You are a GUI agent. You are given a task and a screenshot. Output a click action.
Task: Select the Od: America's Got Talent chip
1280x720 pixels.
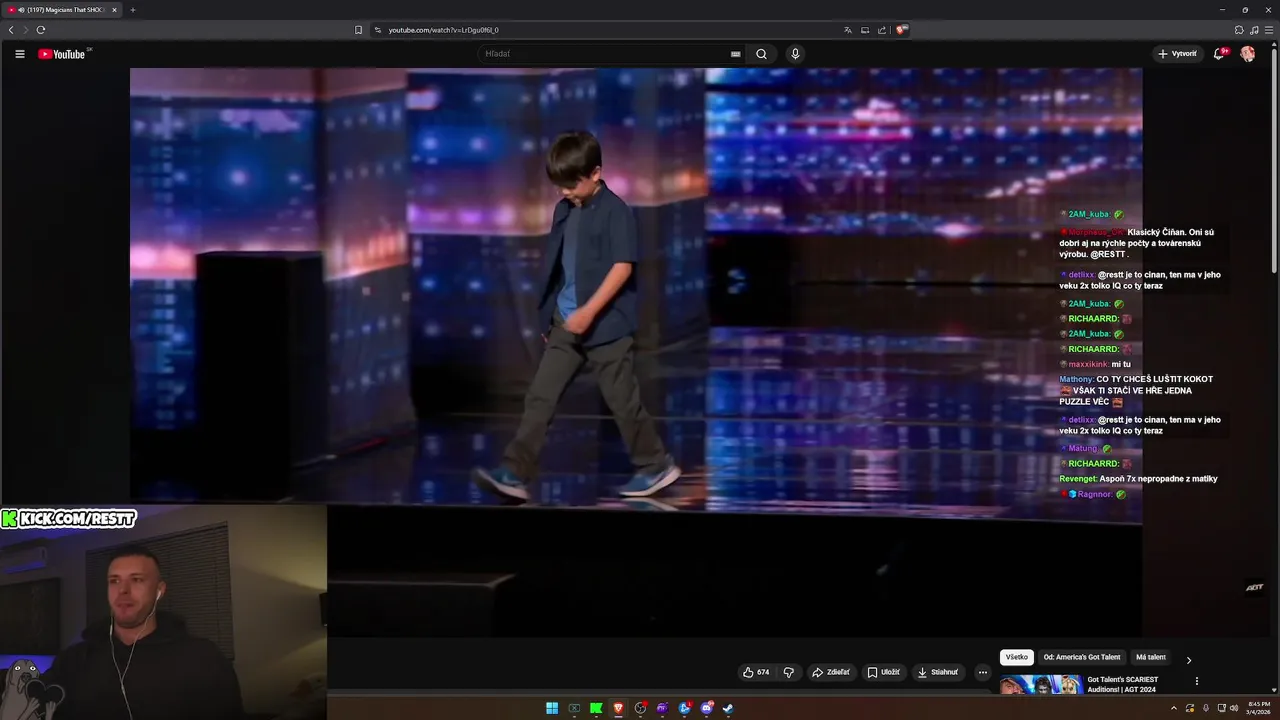(x=1082, y=657)
